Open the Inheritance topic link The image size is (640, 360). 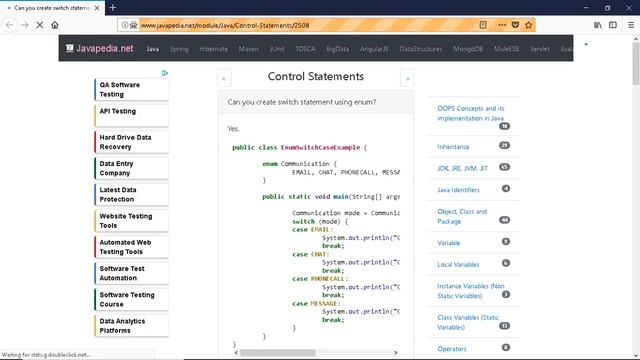coord(453,147)
